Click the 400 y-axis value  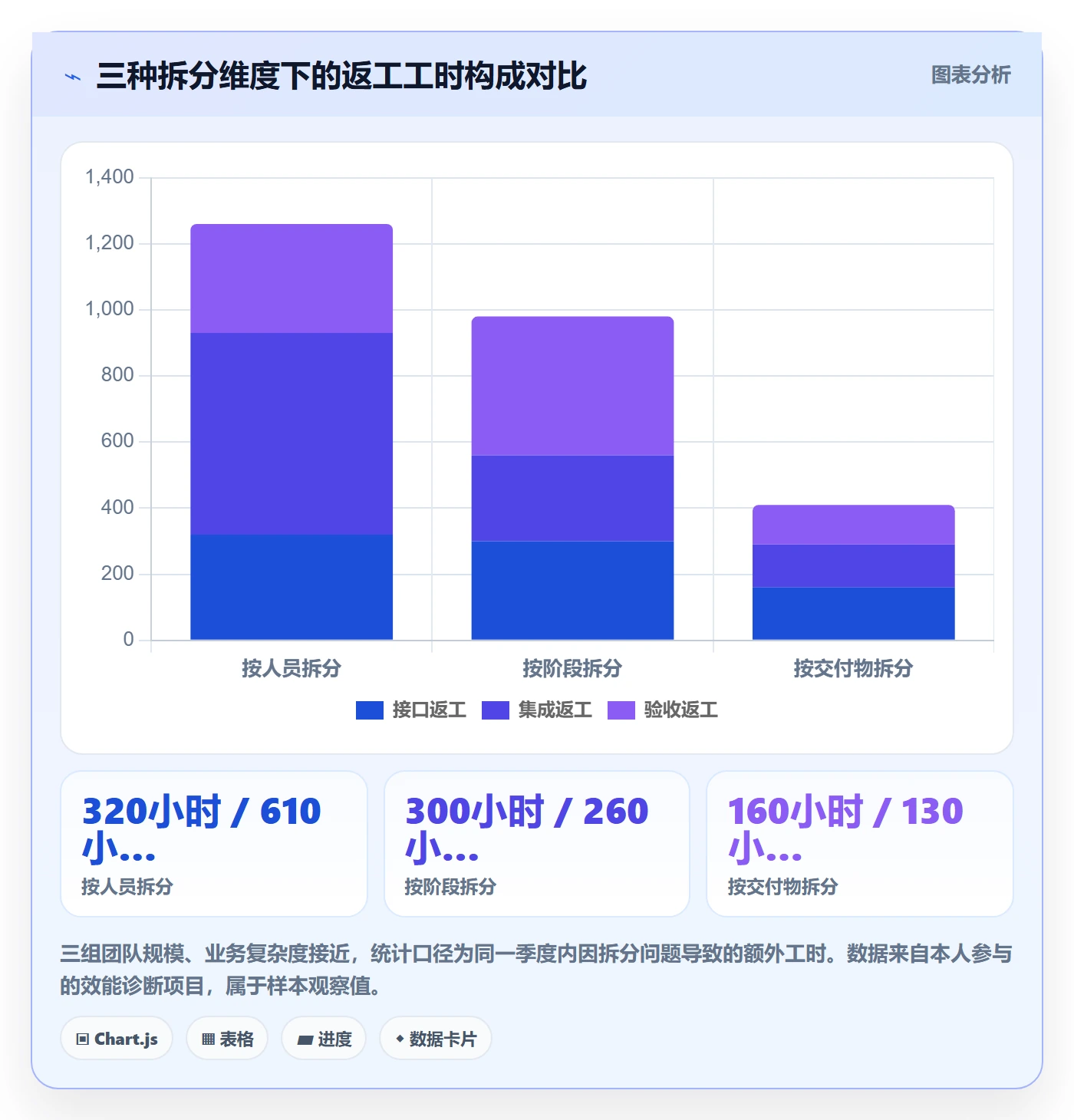pos(117,507)
